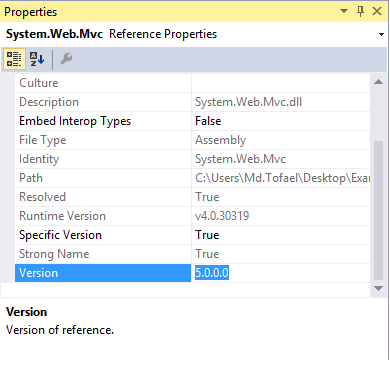The height and width of the screenshot is (366, 390).
Task: Click the Strong Name property label
Action: (x=54, y=254)
